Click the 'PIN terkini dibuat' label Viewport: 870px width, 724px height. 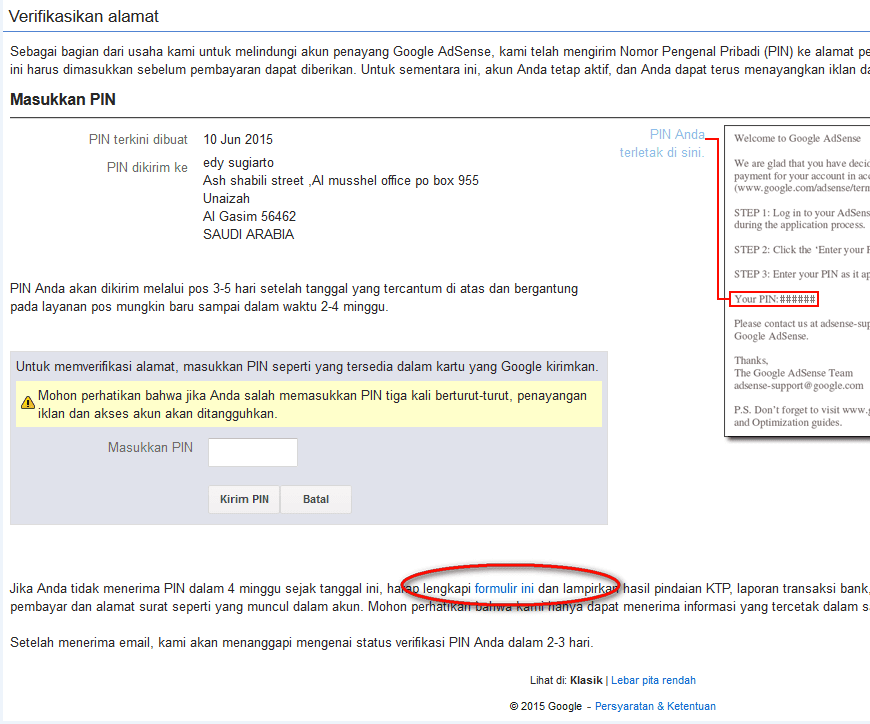138,139
